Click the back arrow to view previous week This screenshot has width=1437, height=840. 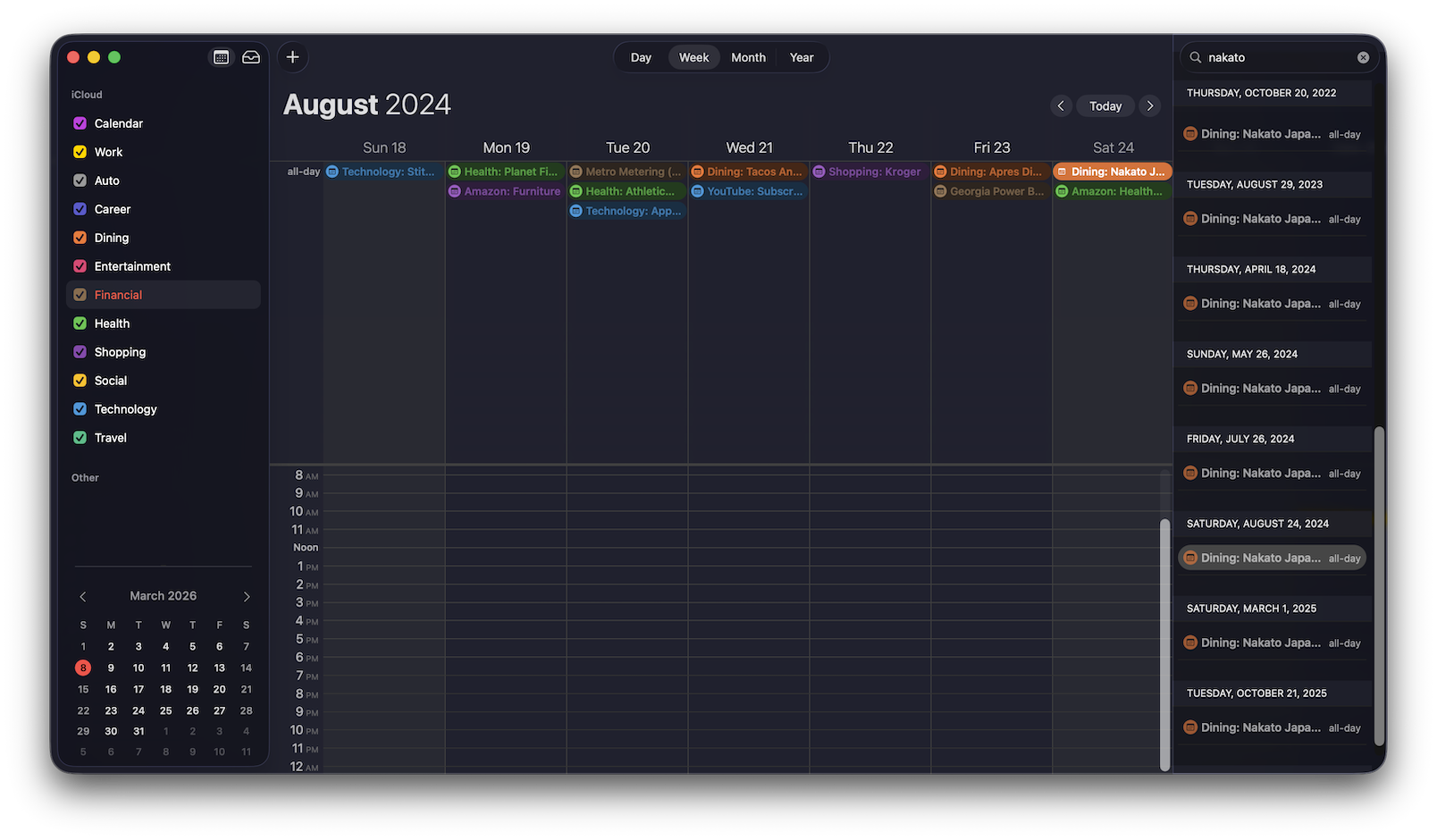1061,105
